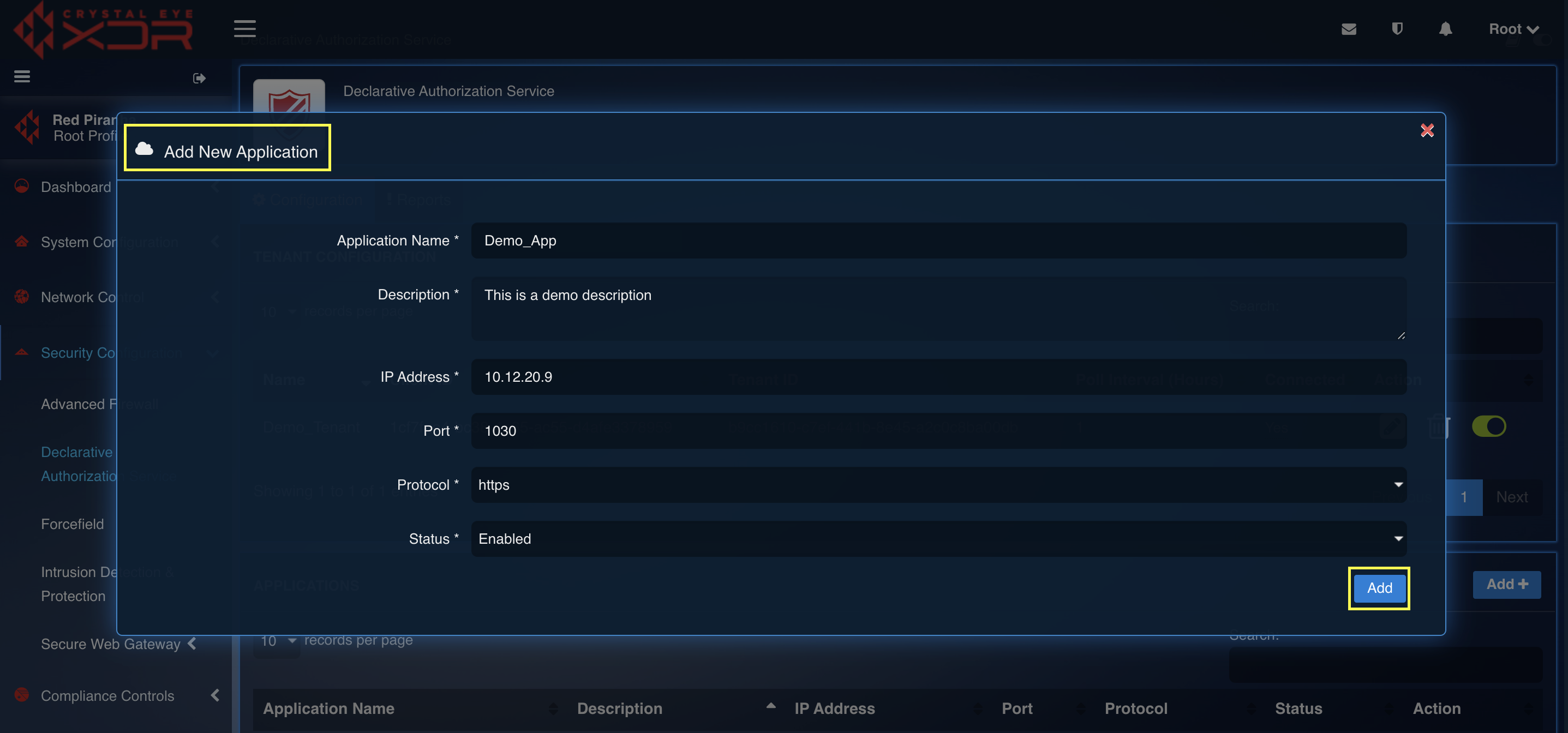The image size is (1568, 733).
Task: Click the trash delete icon in tenant row
Action: (1439, 426)
